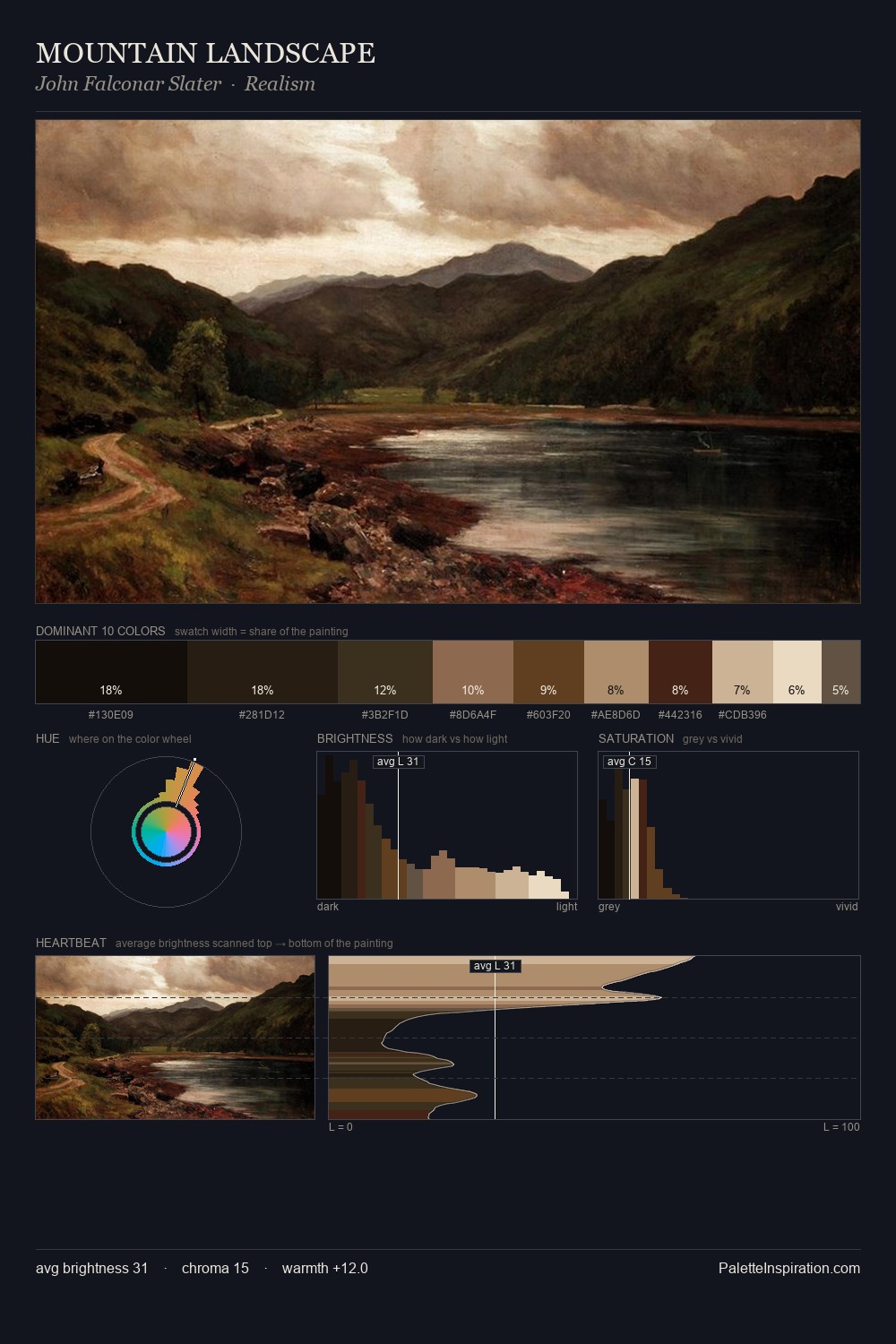Click hex code #AE8D6D
The height and width of the screenshot is (1344, 896).
click(616, 715)
